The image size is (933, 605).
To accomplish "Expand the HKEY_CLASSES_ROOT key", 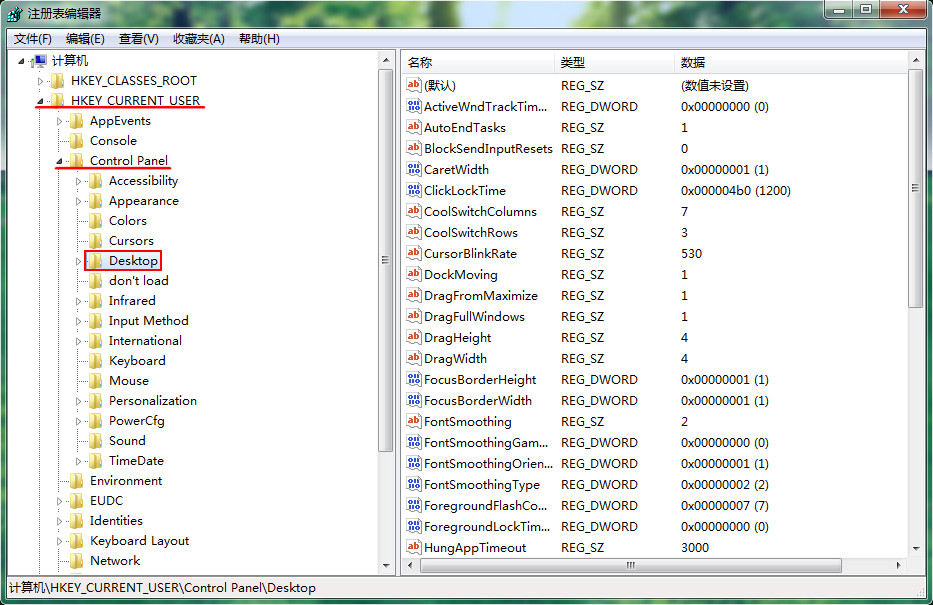I will coord(40,81).
